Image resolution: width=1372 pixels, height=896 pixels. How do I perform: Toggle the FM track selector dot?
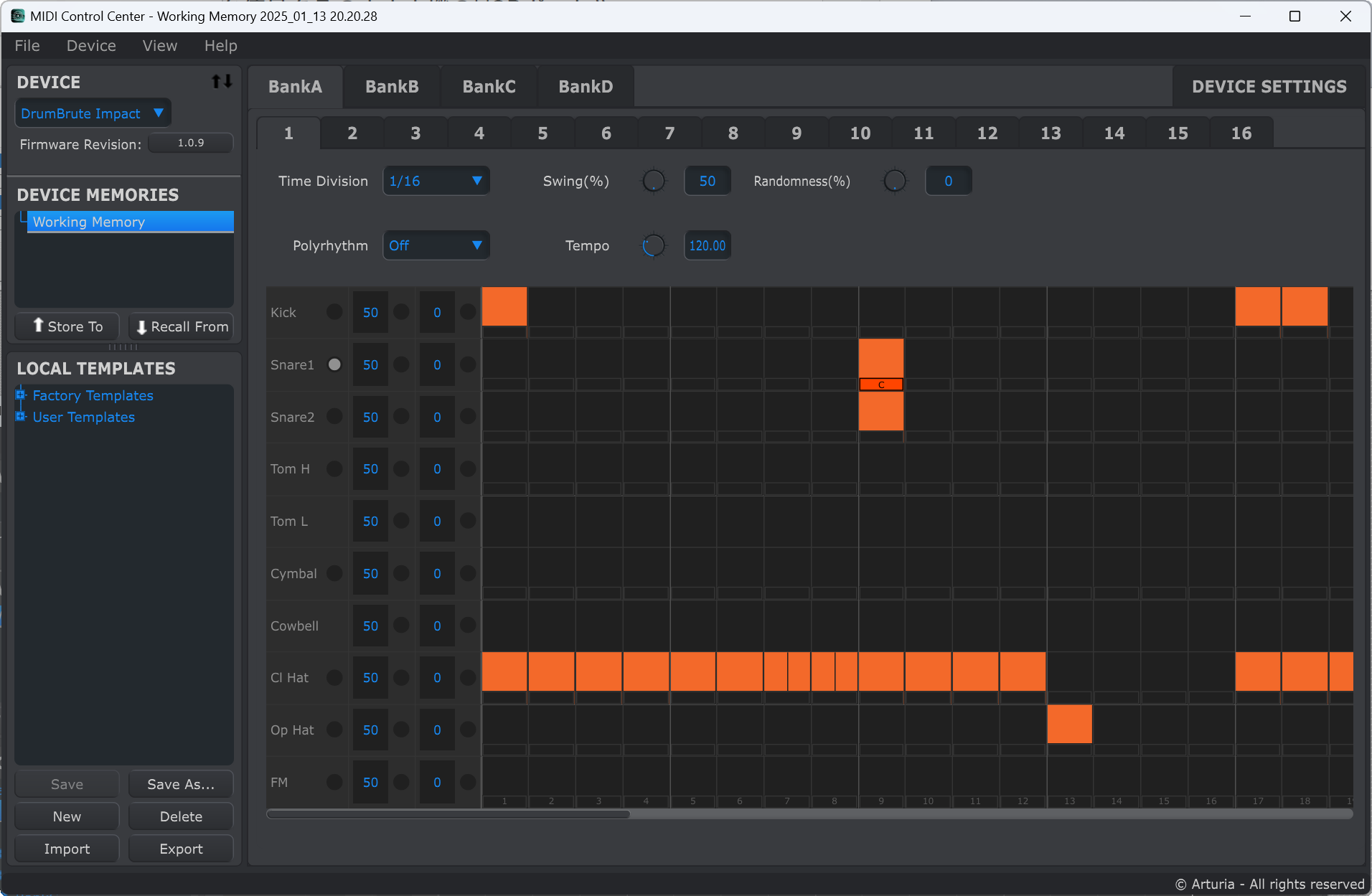click(334, 782)
